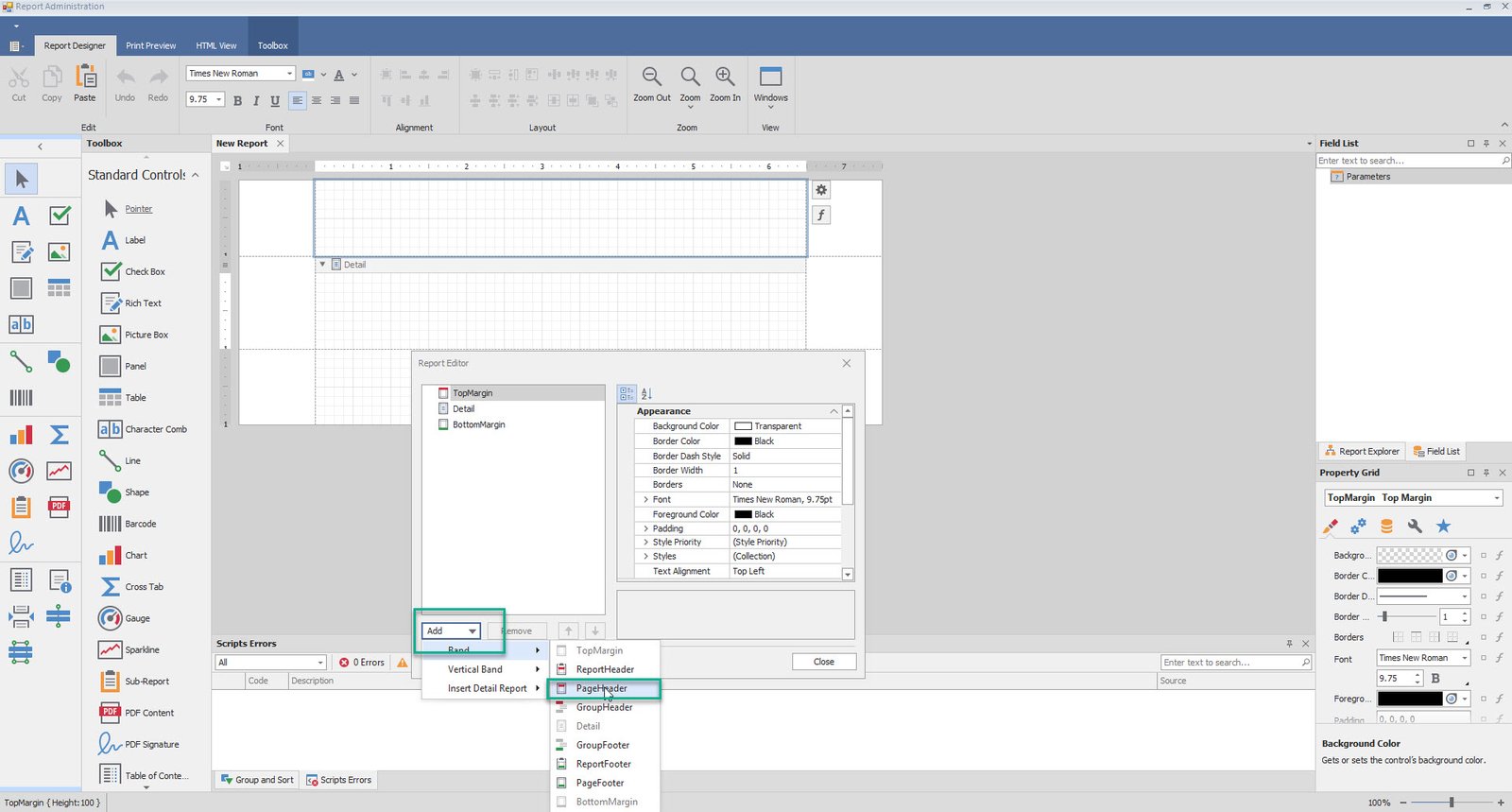Choose PageHeader from the Band submenu
This screenshot has width=1512, height=812.
point(602,688)
